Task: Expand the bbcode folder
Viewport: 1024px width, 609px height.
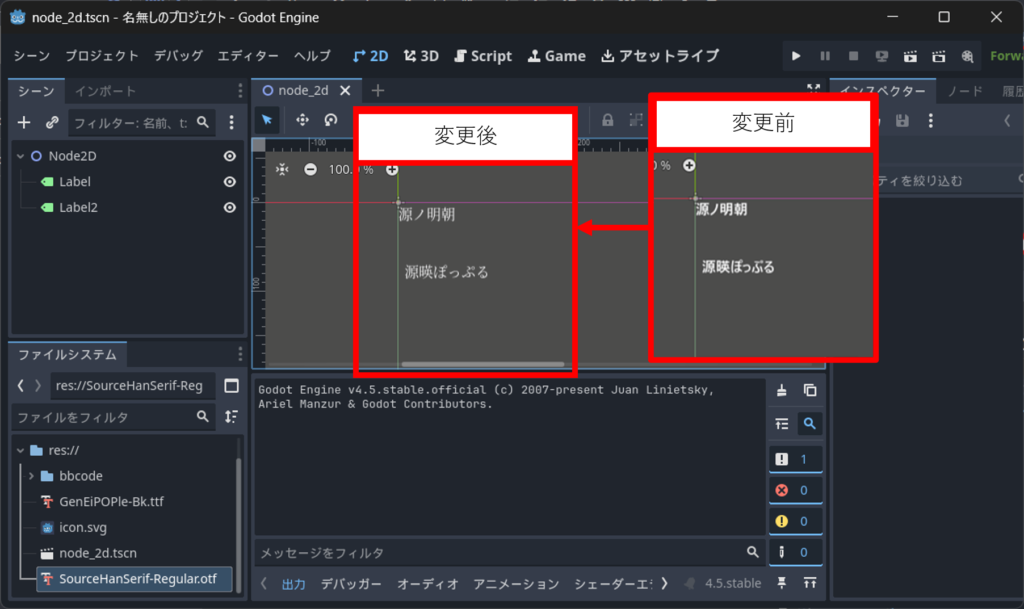Action: (32, 476)
